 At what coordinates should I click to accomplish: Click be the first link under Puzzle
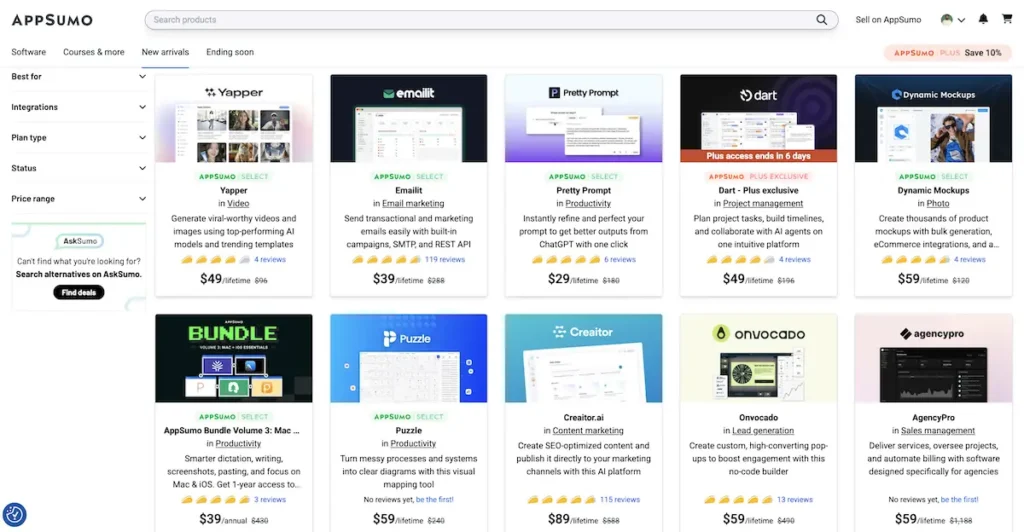tap(434, 500)
